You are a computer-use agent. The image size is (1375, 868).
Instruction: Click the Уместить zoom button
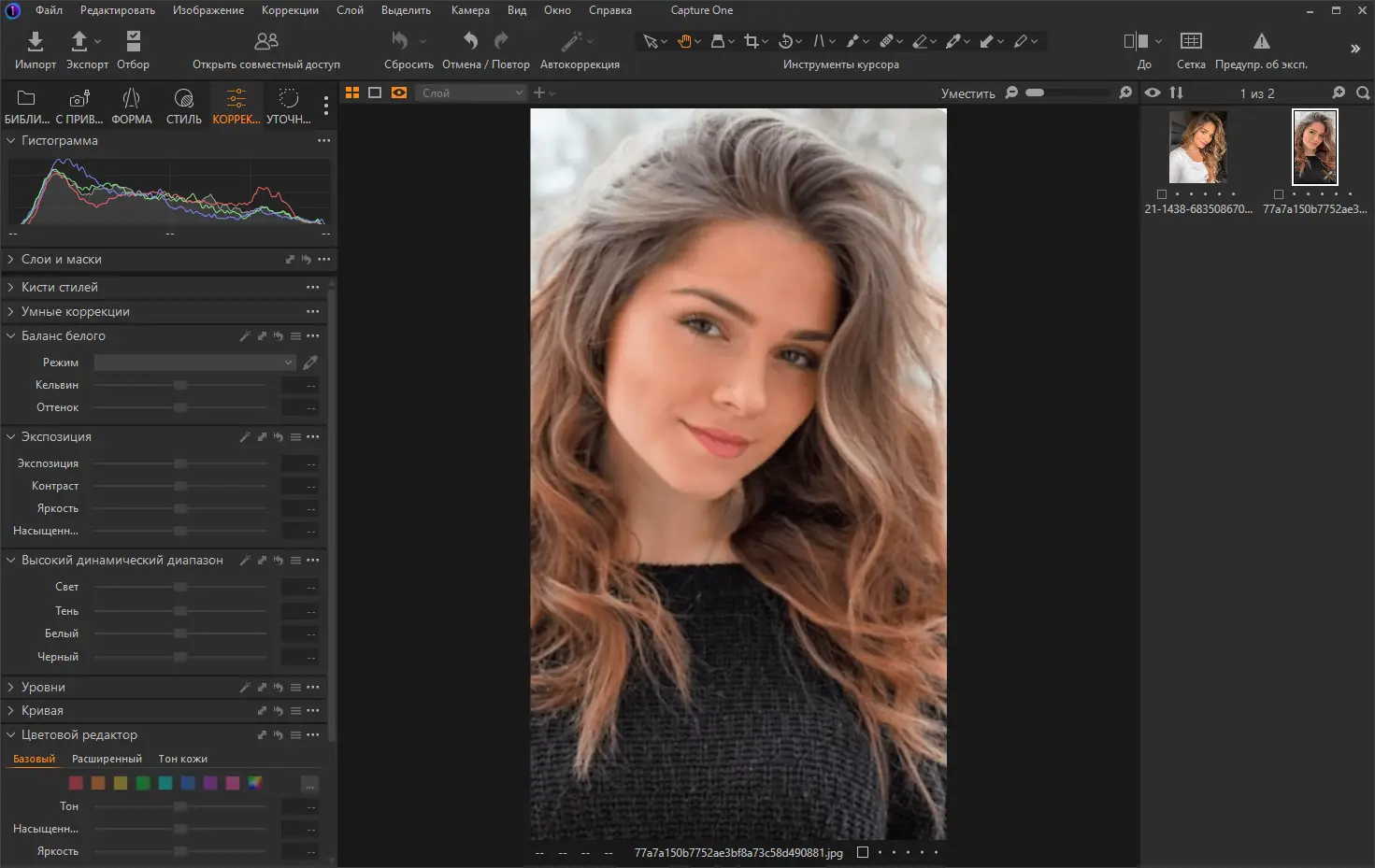[967, 93]
